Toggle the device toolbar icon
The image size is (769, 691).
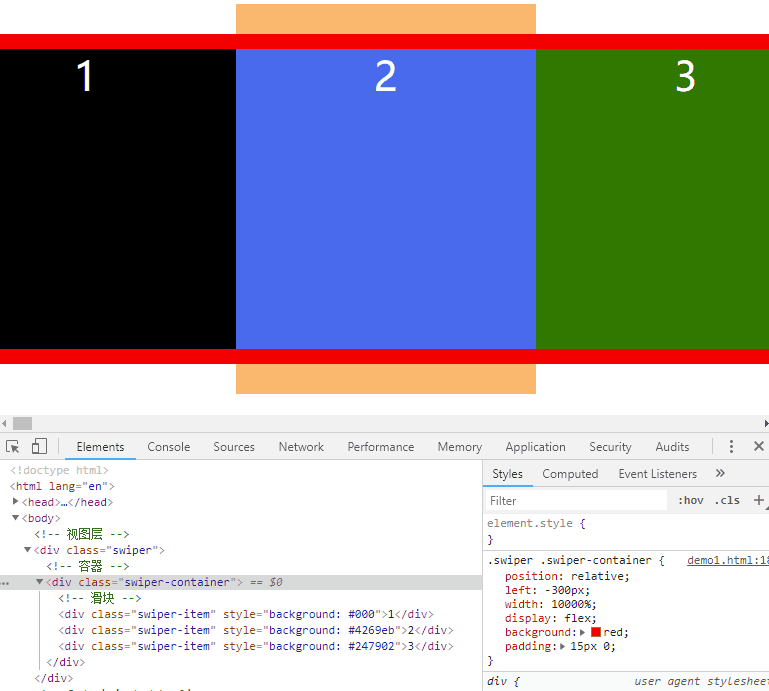pos(39,446)
